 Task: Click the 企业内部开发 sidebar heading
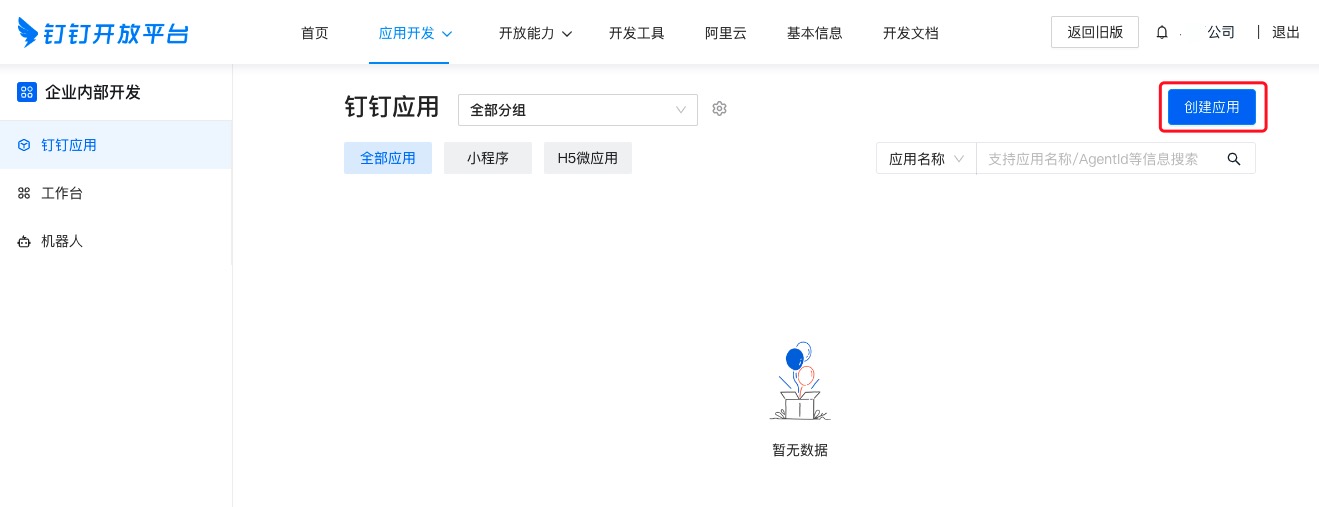click(93, 92)
